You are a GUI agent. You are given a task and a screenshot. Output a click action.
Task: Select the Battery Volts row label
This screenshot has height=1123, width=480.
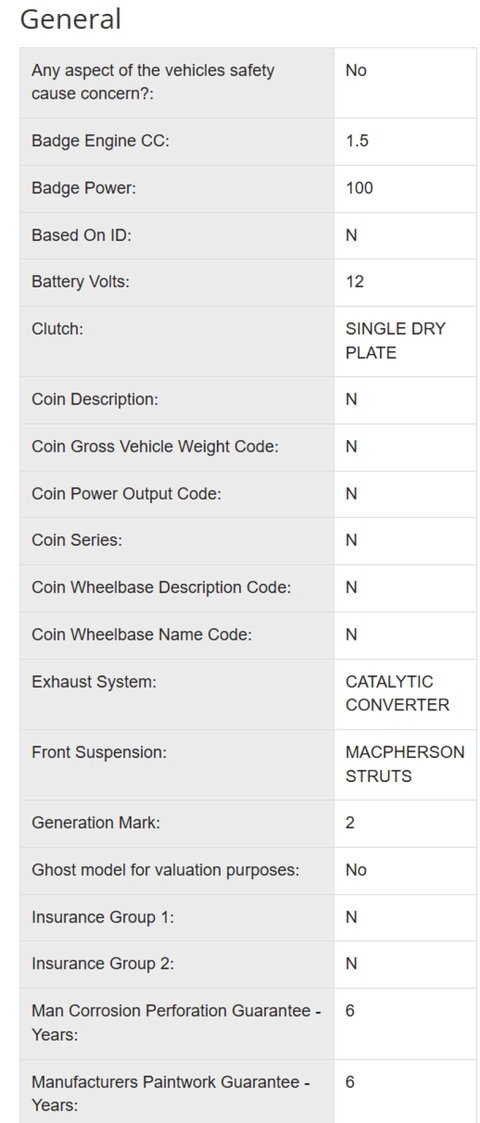point(80,282)
